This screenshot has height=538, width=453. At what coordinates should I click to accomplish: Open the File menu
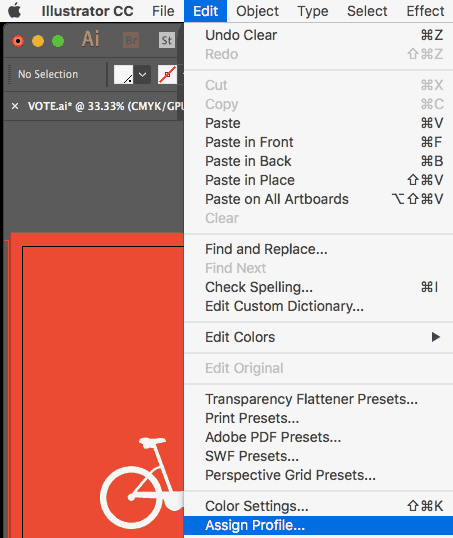coord(163,11)
